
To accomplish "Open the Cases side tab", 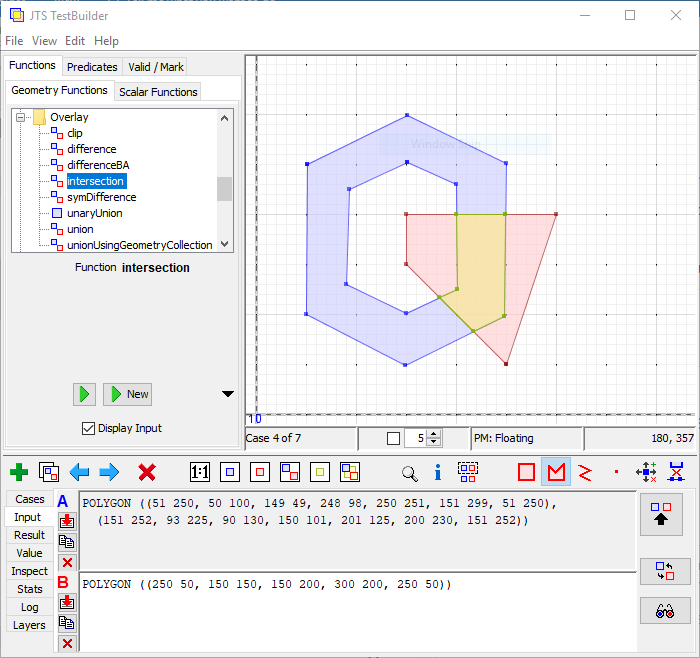I will pos(30,499).
